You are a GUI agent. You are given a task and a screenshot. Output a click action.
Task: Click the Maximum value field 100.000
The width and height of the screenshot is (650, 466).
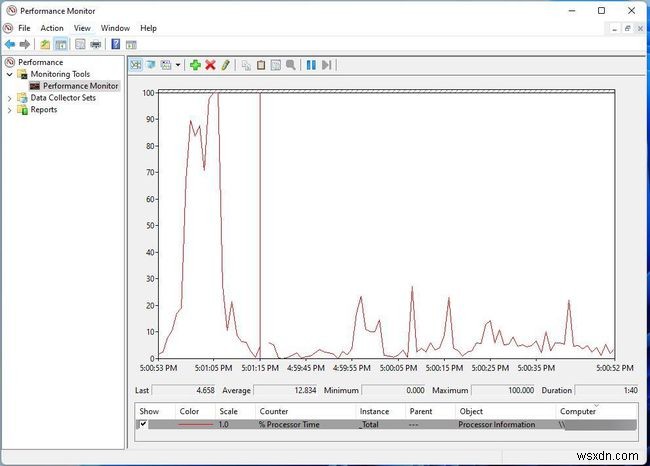[503, 390]
